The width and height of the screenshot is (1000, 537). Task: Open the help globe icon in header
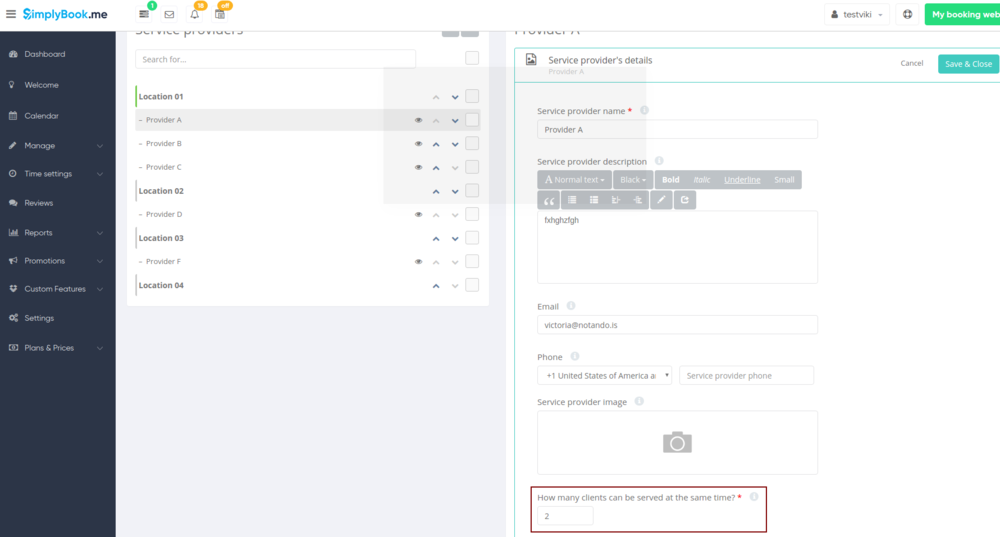pyautogui.click(x=907, y=15)
